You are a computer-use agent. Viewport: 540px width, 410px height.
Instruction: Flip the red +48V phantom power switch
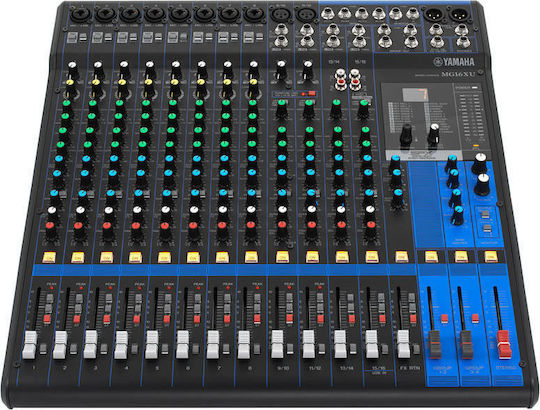pos(311,93)
